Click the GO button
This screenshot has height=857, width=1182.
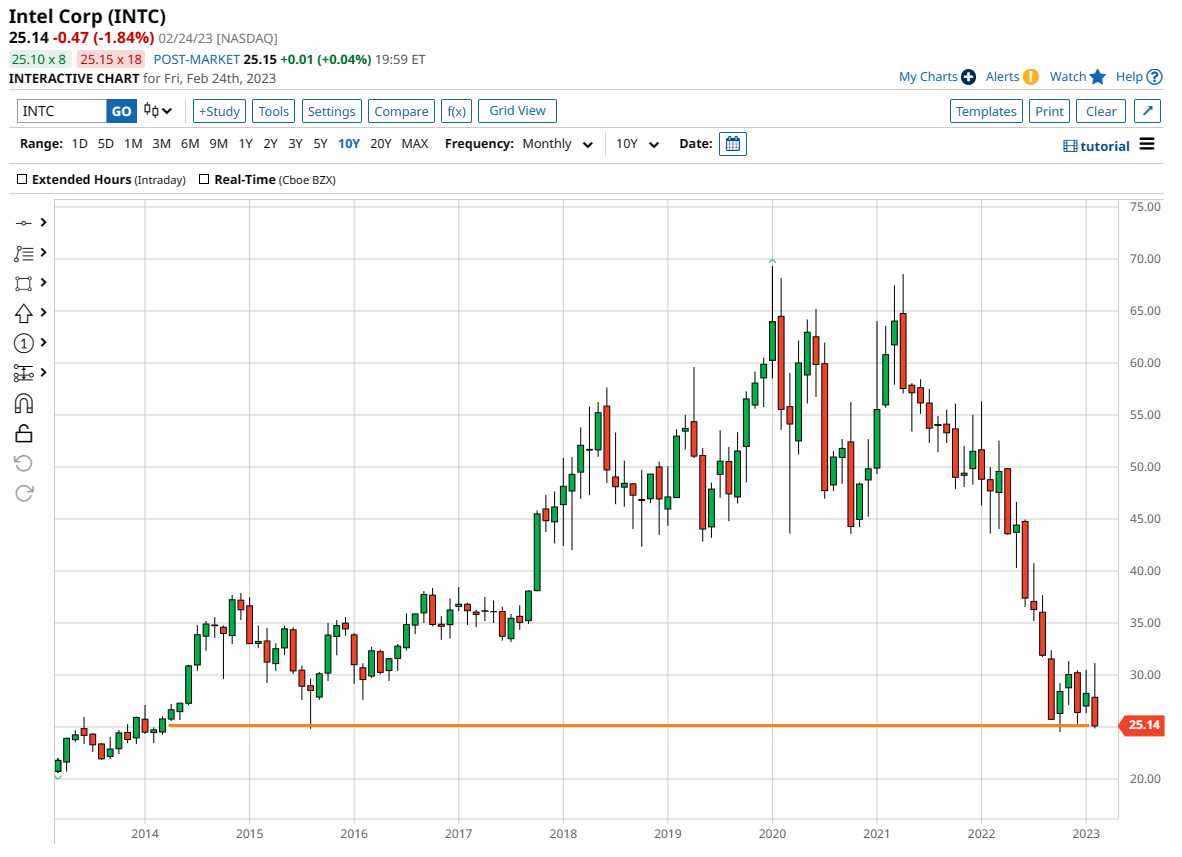tap(121, 112)
